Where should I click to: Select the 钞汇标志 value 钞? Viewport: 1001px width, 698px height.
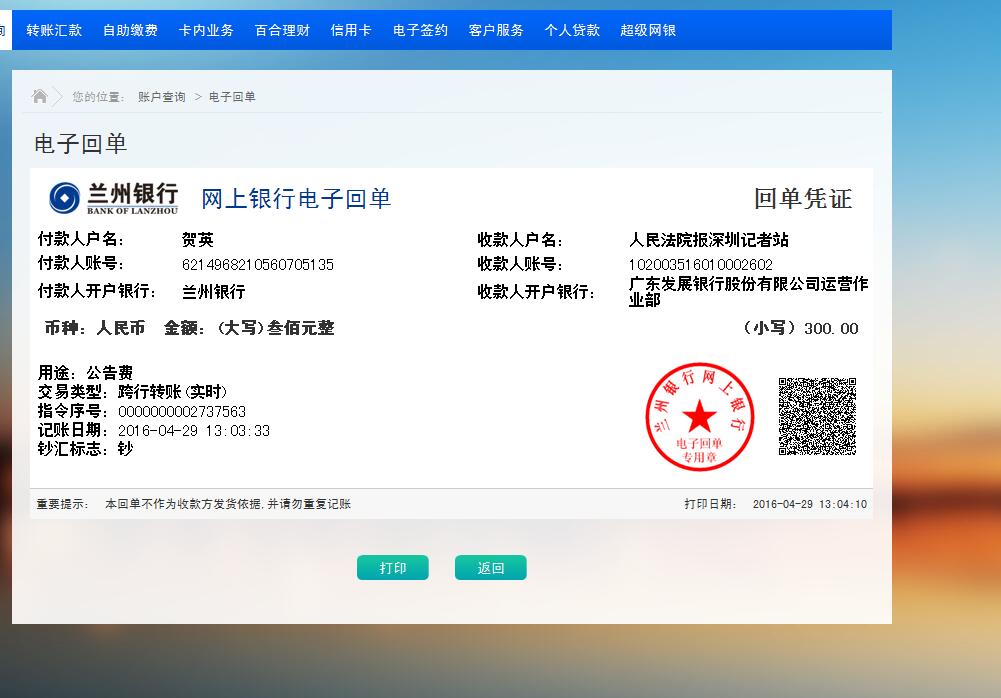coord(126,449)
